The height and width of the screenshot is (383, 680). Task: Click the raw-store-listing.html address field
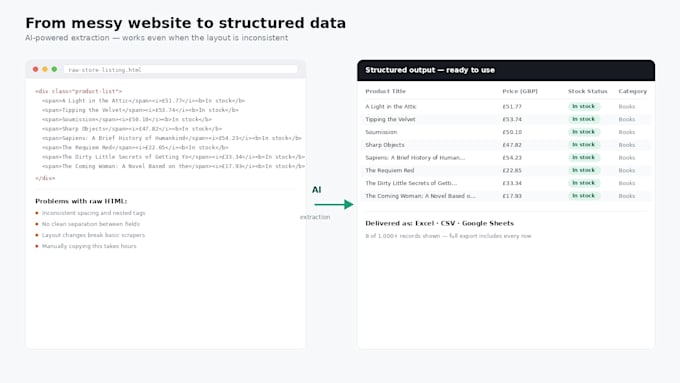pyautogui.click(x=180, y=69)
